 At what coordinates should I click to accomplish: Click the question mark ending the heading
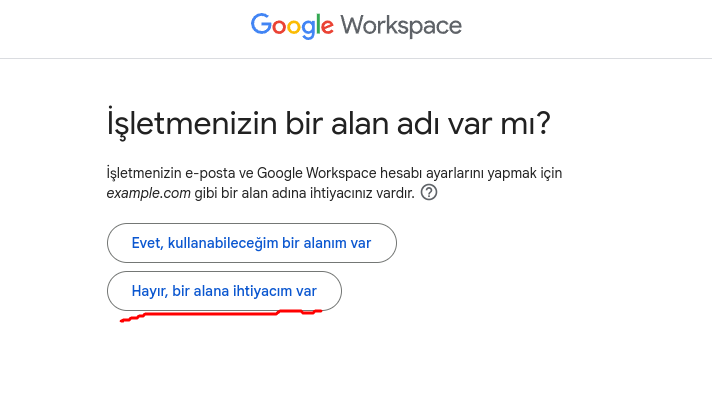[x=543, y=122]
